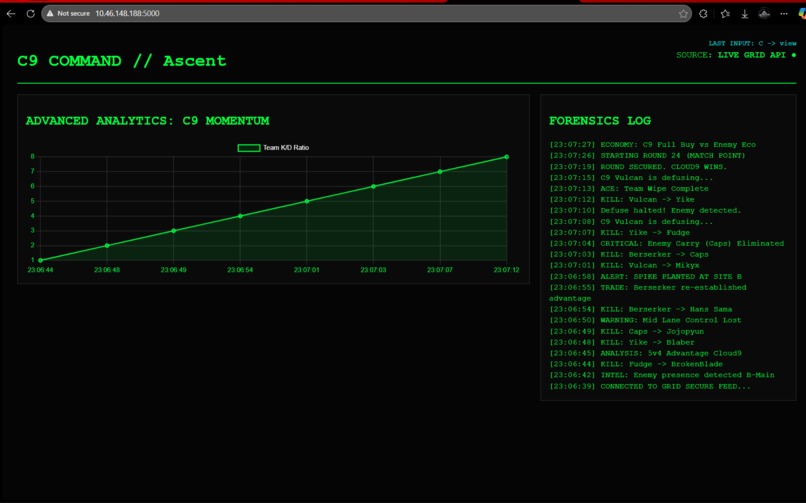Open the browser settings and more menu
Viewport: 806px width, 503px height.
(783, 14)
